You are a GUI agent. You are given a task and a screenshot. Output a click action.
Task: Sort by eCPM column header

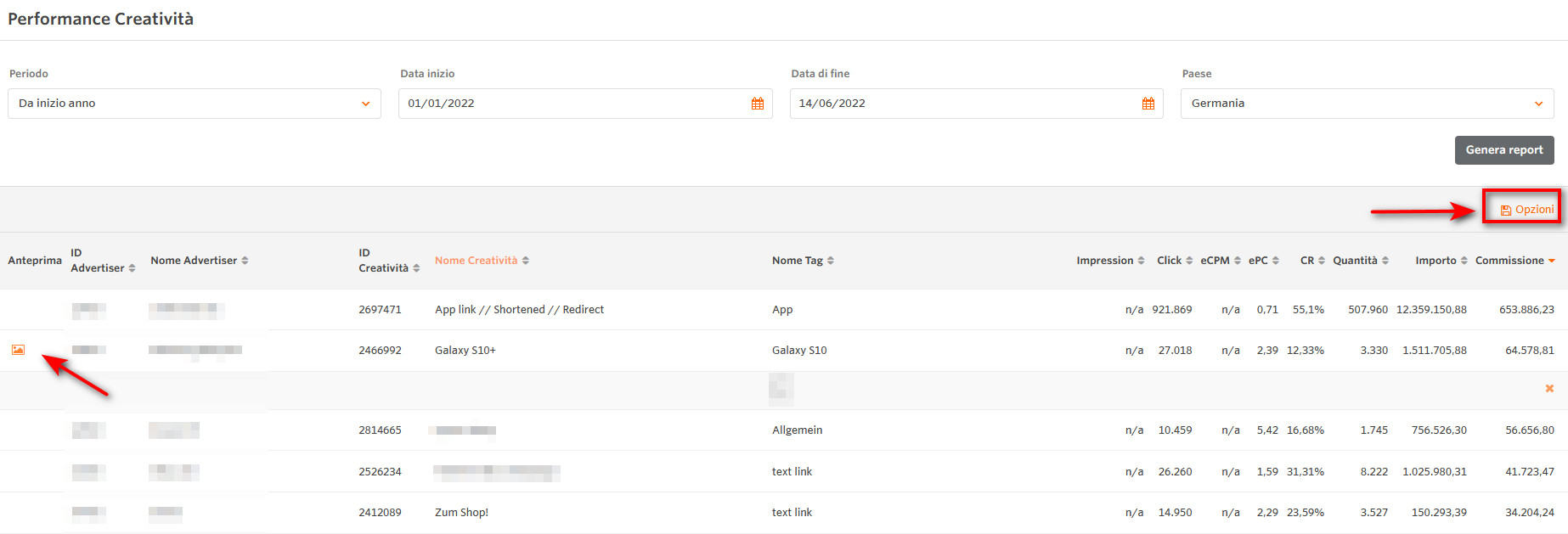pyautogui.click(x=1215, y=261)
